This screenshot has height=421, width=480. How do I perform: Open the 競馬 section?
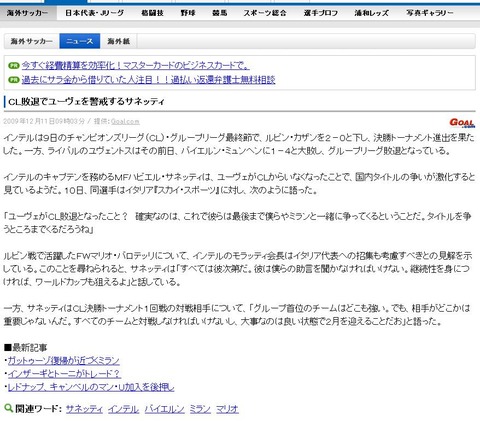click(x=220, y=13)
